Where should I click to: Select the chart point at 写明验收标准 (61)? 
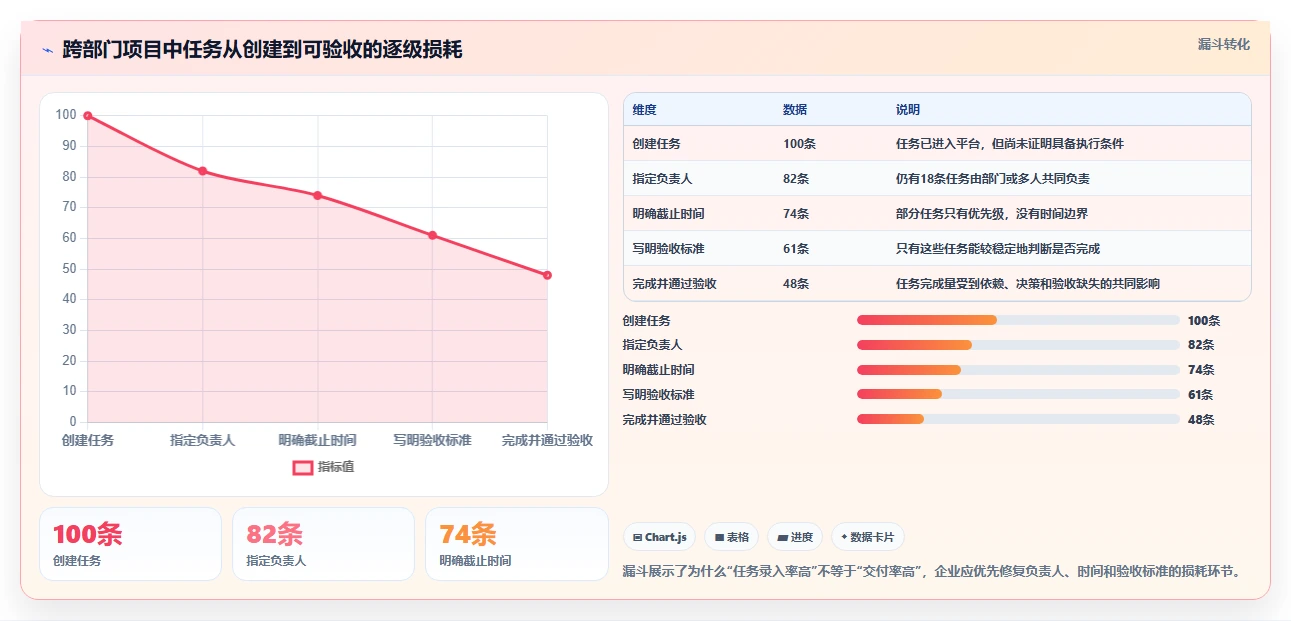pyautogui.click(x=432, y=235)
